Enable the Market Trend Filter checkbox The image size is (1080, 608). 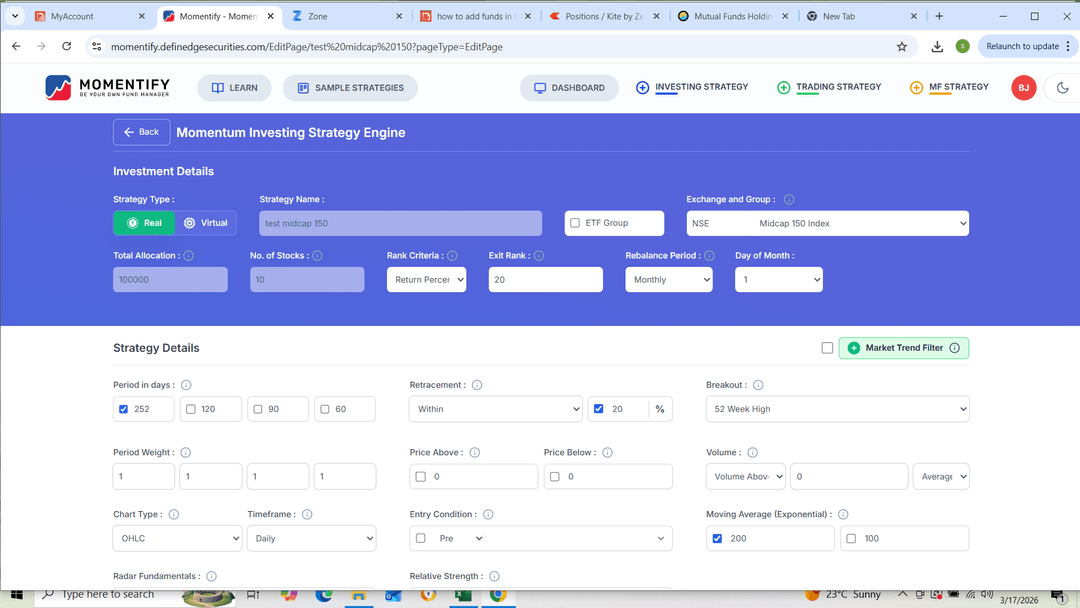tap(827, 348)
